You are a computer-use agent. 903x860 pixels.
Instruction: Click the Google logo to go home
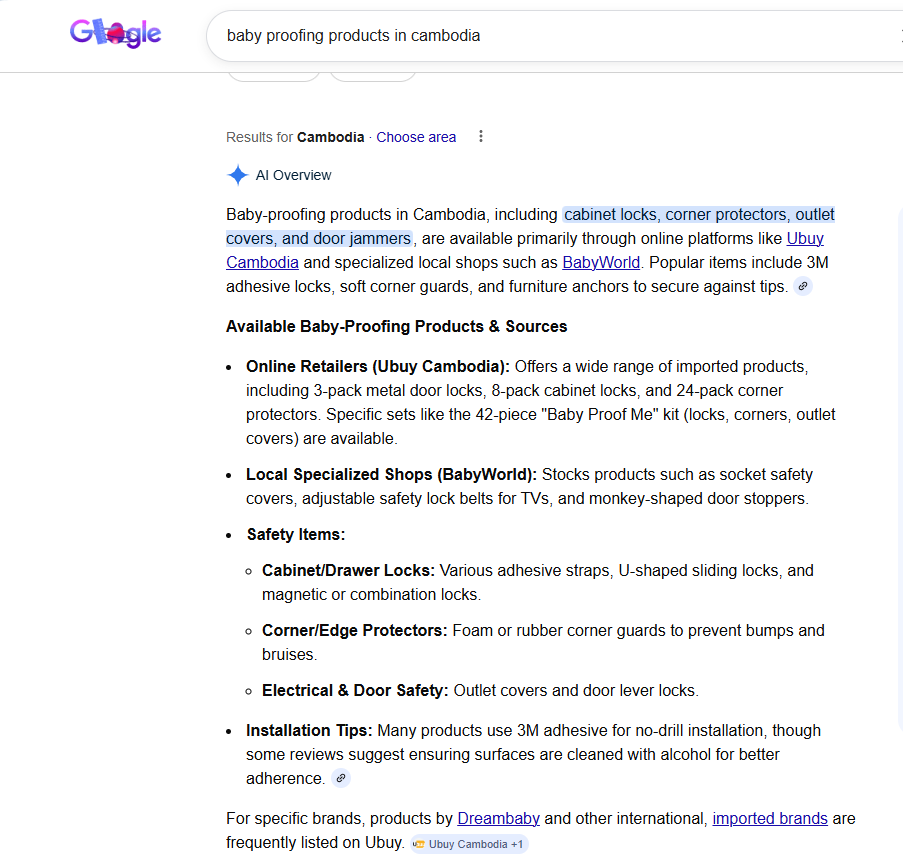[x=115, y=33]
